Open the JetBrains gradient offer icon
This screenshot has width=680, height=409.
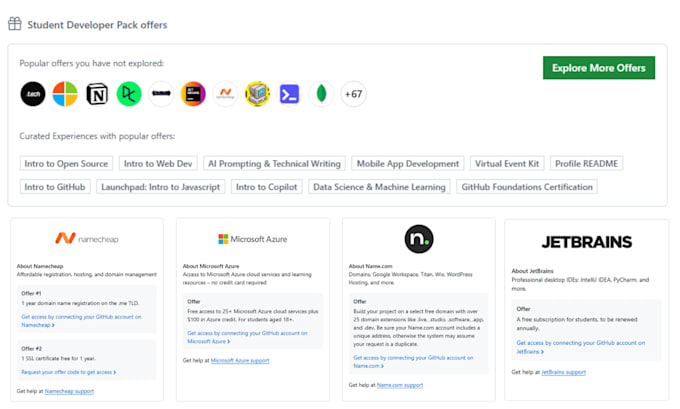click(193, 94)
